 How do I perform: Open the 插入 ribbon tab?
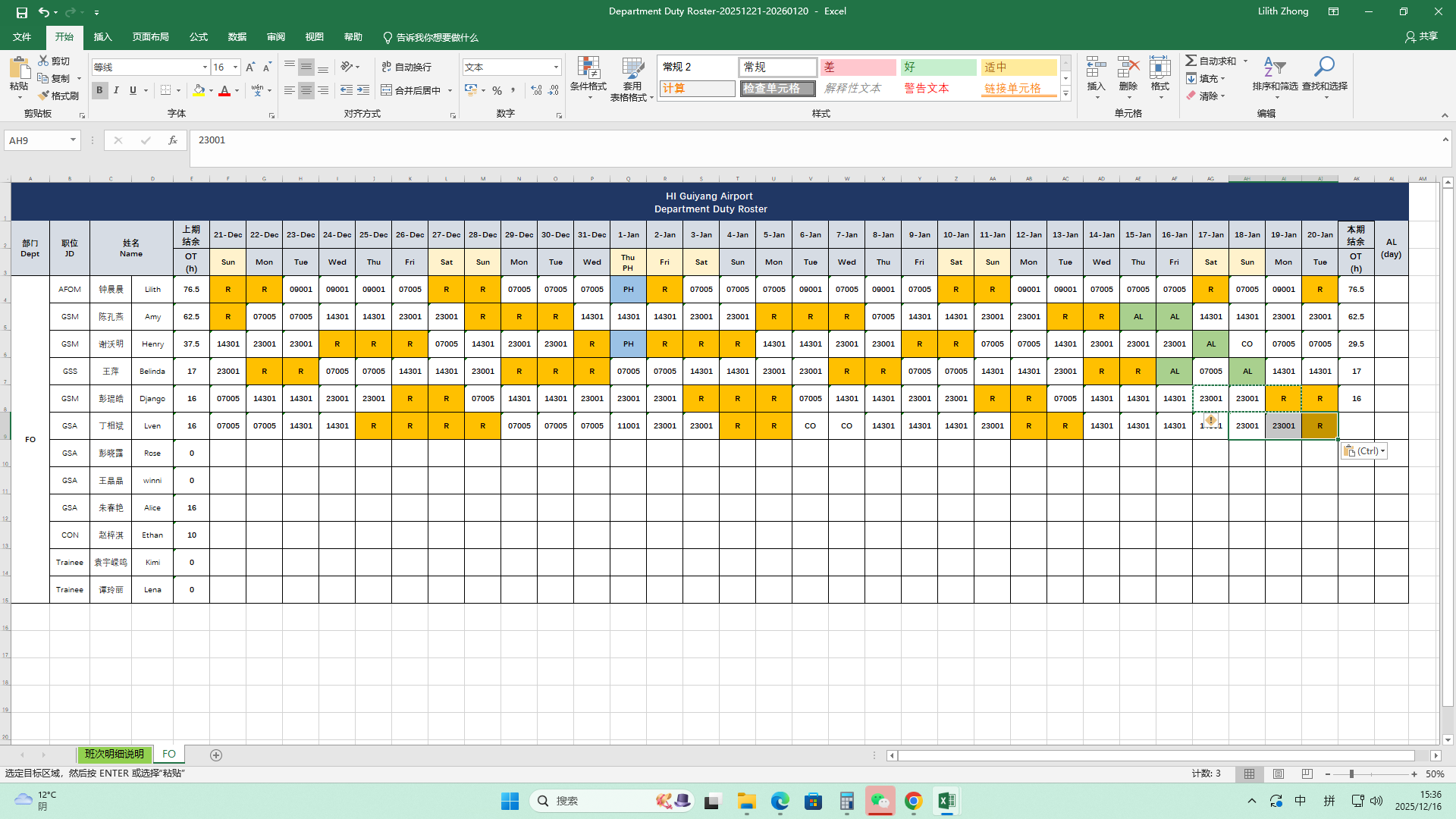[102, 37]
